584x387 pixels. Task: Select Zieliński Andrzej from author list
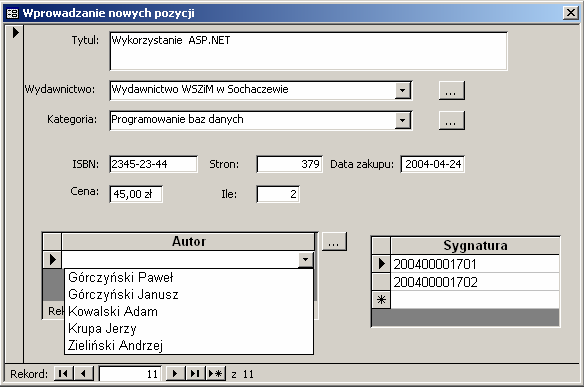click(189, 345)
